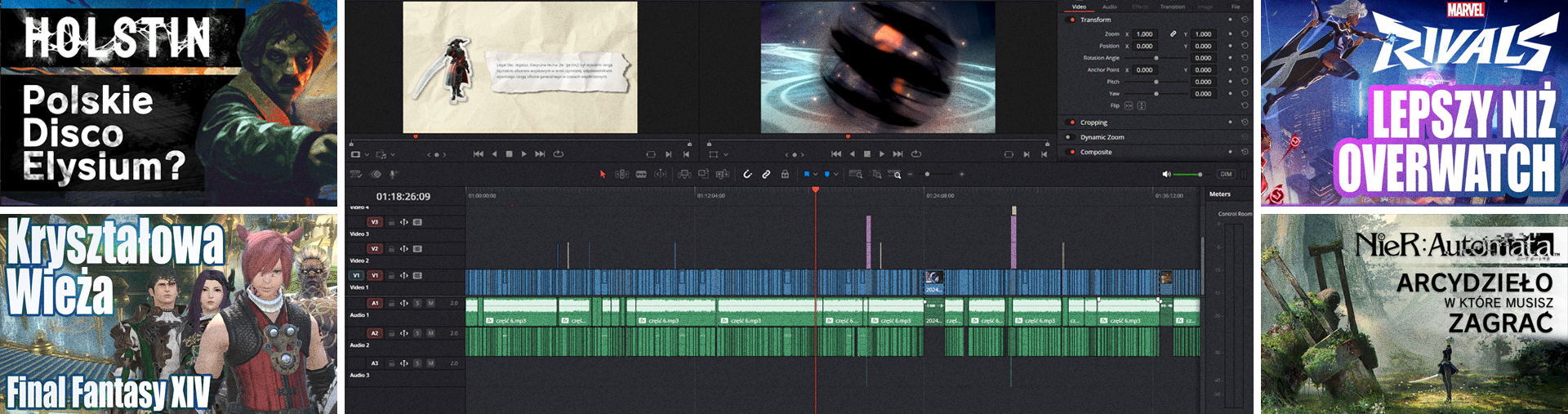Click the timeline zoom minus button

tap(910, 174)
